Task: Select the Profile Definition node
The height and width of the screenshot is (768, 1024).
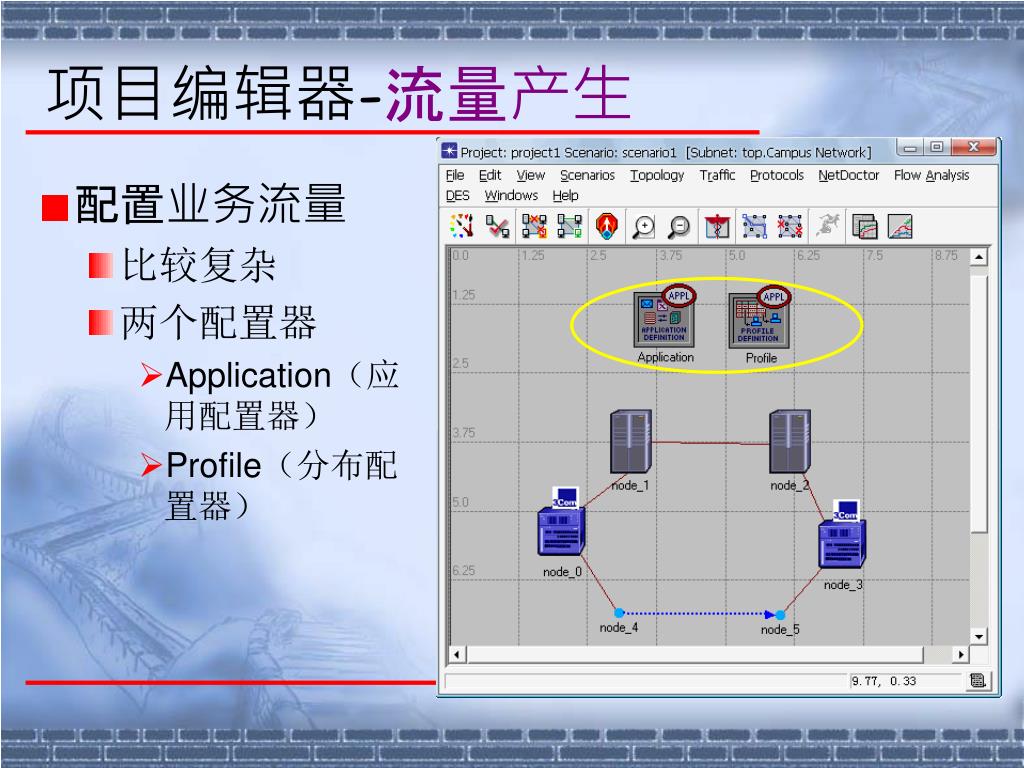Action: 759,319
